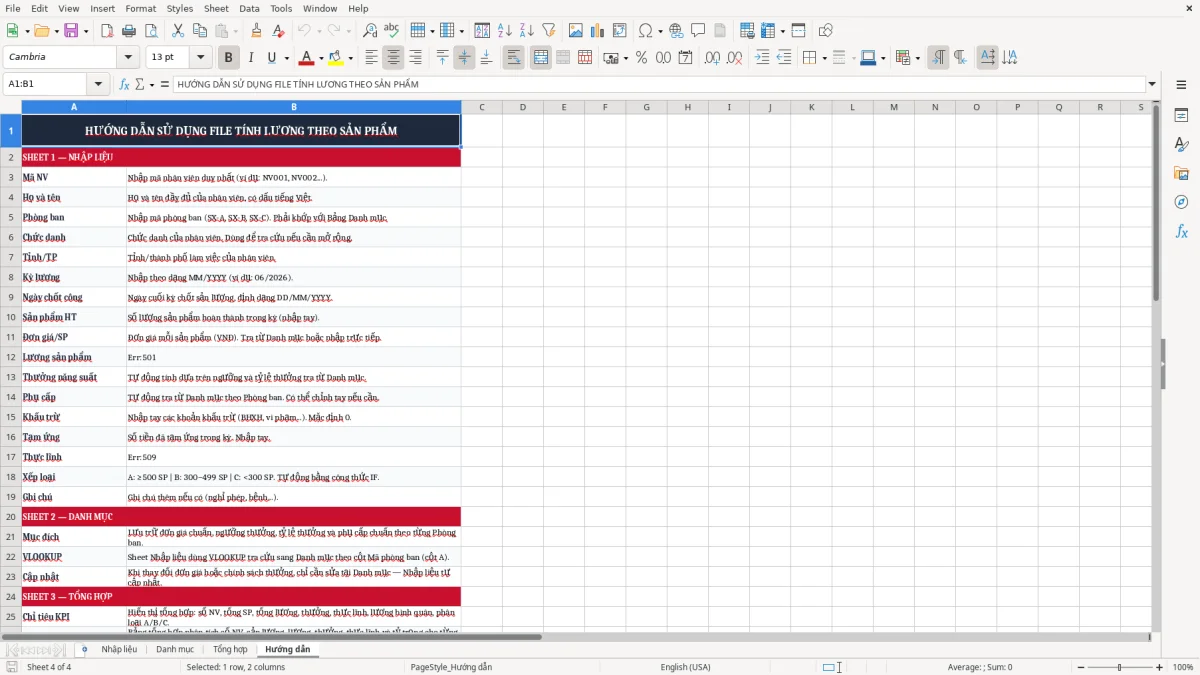Image resolution: width=1200 pixels, height=675 pixels.
Task: Open the sidebar Properties panel
Action: [x=1181, y=116]
